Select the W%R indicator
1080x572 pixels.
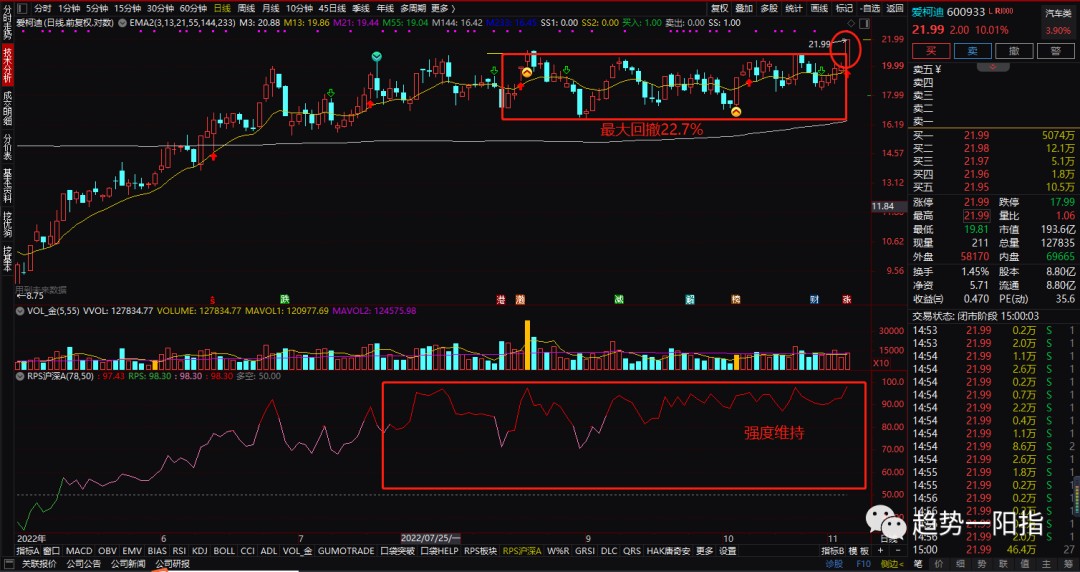pyautogui.click(x=559, y=551)
